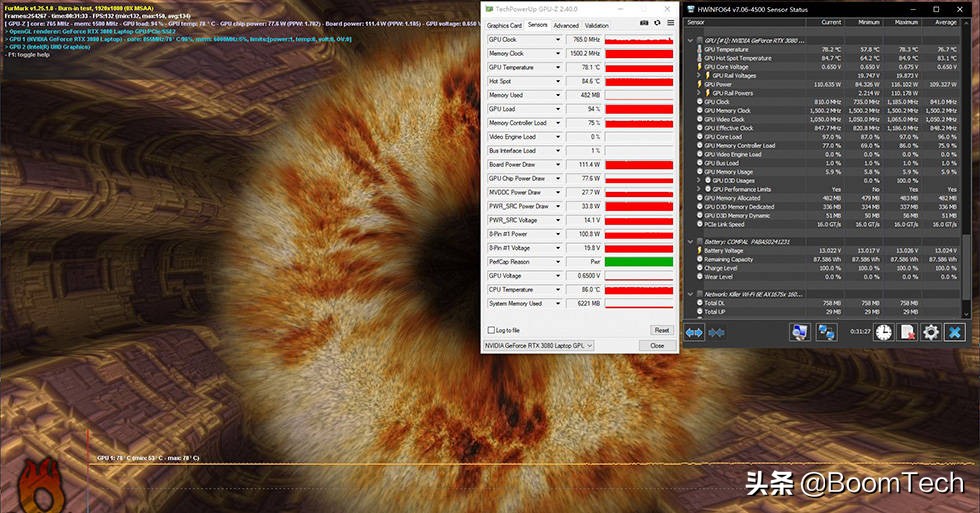Collapse the Battery COMPAL sensor group
The width and height of the screenshot is (980, 513).
pyautogui.click(x=691, y=241)
